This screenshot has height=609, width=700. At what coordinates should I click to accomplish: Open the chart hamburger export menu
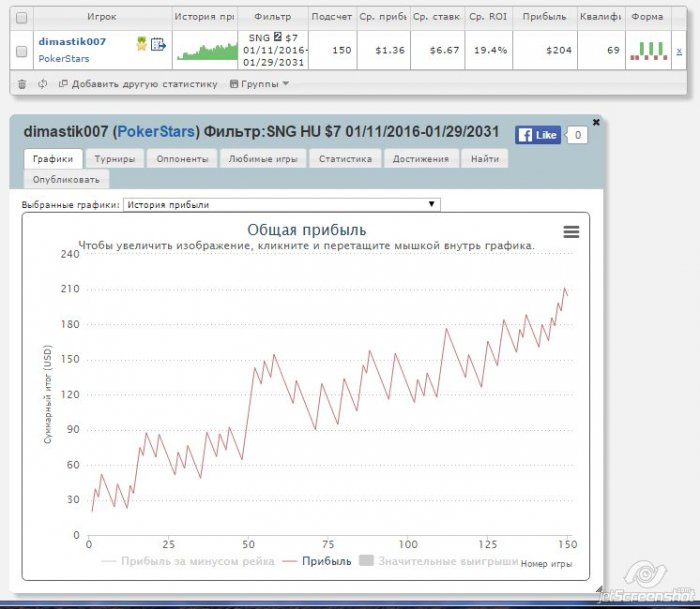pos(571,232)
